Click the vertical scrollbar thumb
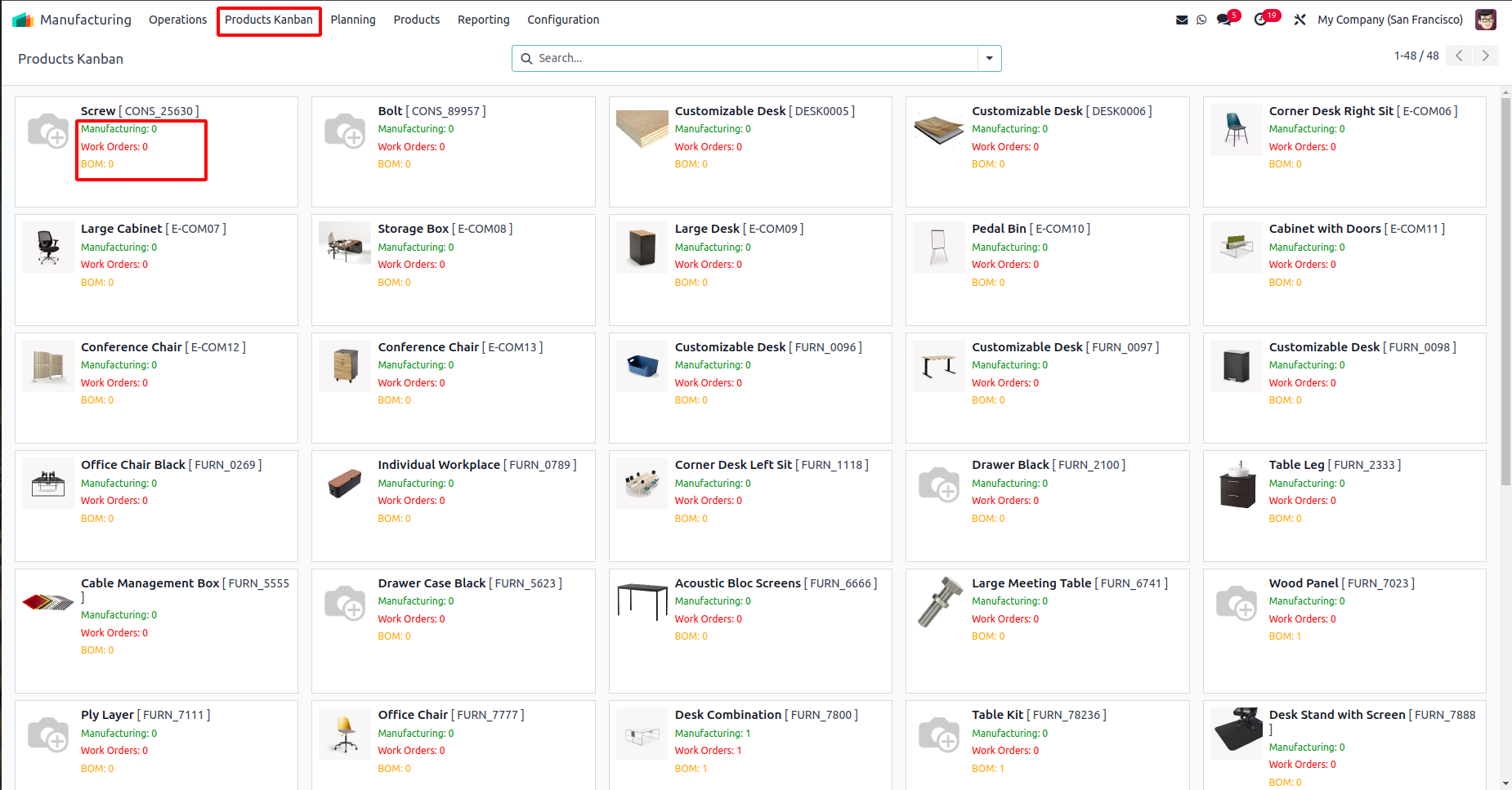This screenshot has width=1512, height=790. tap(1505, 292)
